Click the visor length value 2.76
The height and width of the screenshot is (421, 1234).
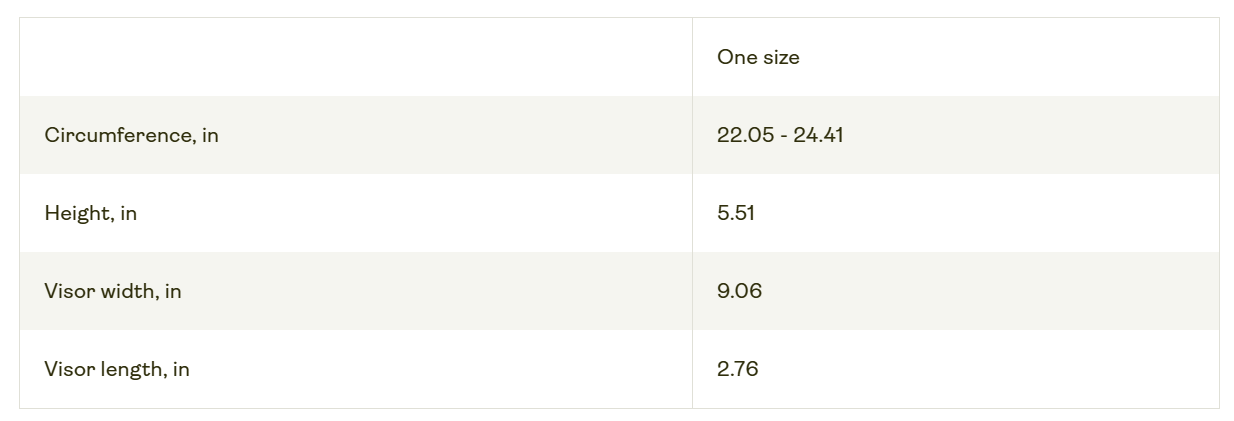click(737, 369)
